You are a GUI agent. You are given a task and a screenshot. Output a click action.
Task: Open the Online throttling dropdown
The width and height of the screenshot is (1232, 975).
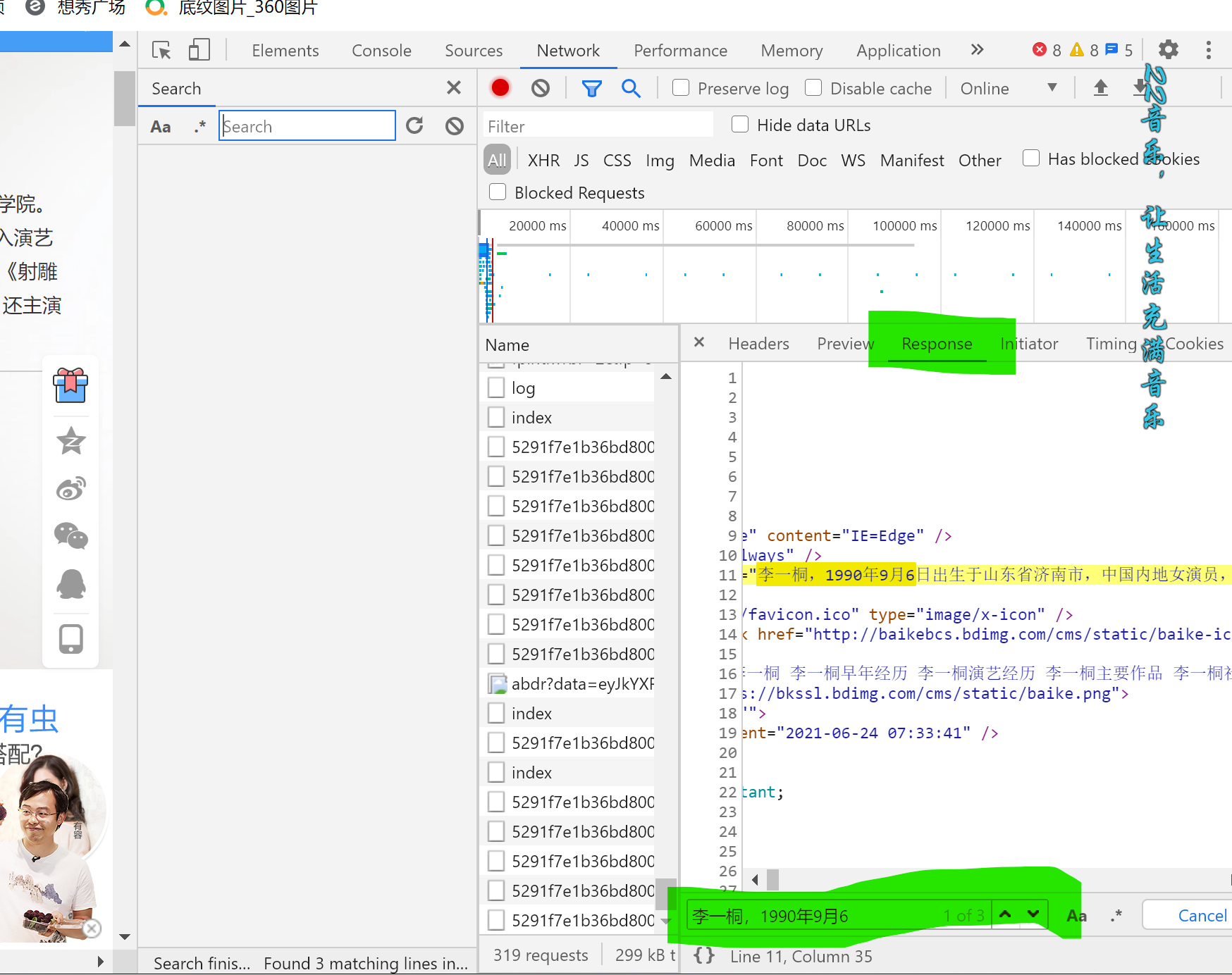click(1008, 87)
